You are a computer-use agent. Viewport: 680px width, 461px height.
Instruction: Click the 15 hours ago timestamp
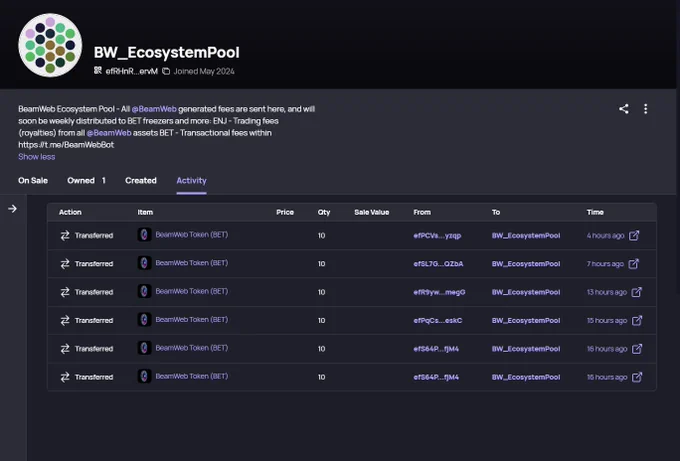[x=607, y=320]
